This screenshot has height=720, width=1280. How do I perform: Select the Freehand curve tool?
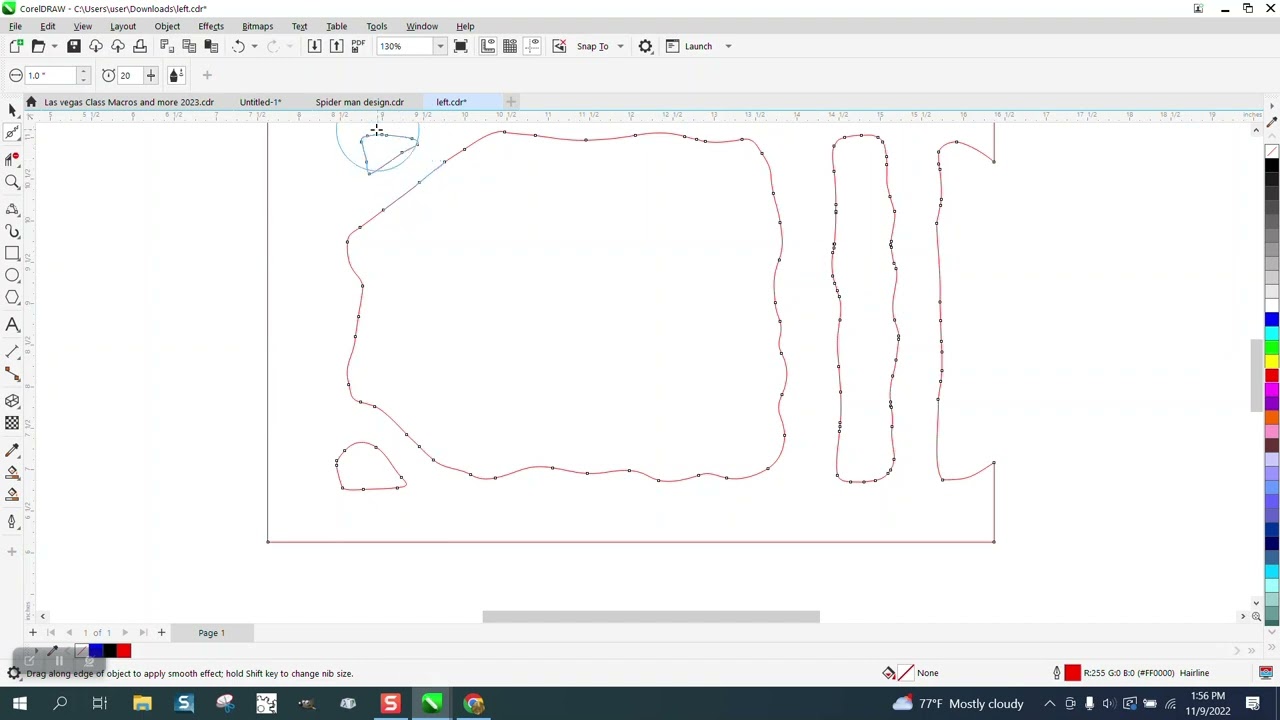point(12,208)
